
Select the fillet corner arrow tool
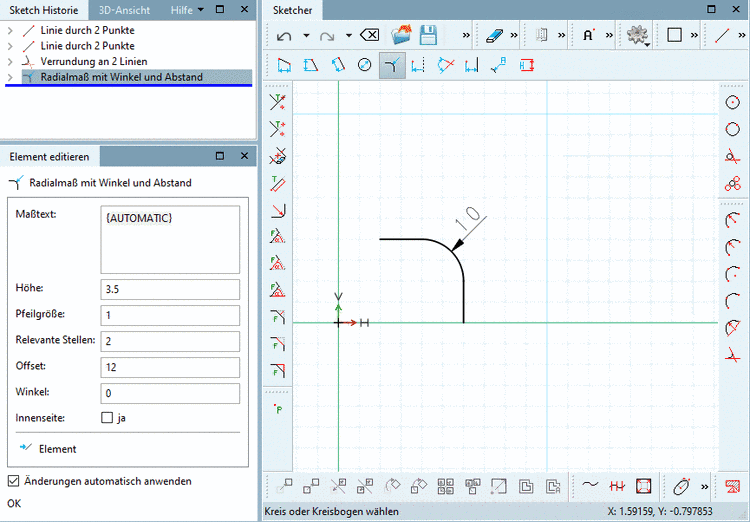pos(278,210)
